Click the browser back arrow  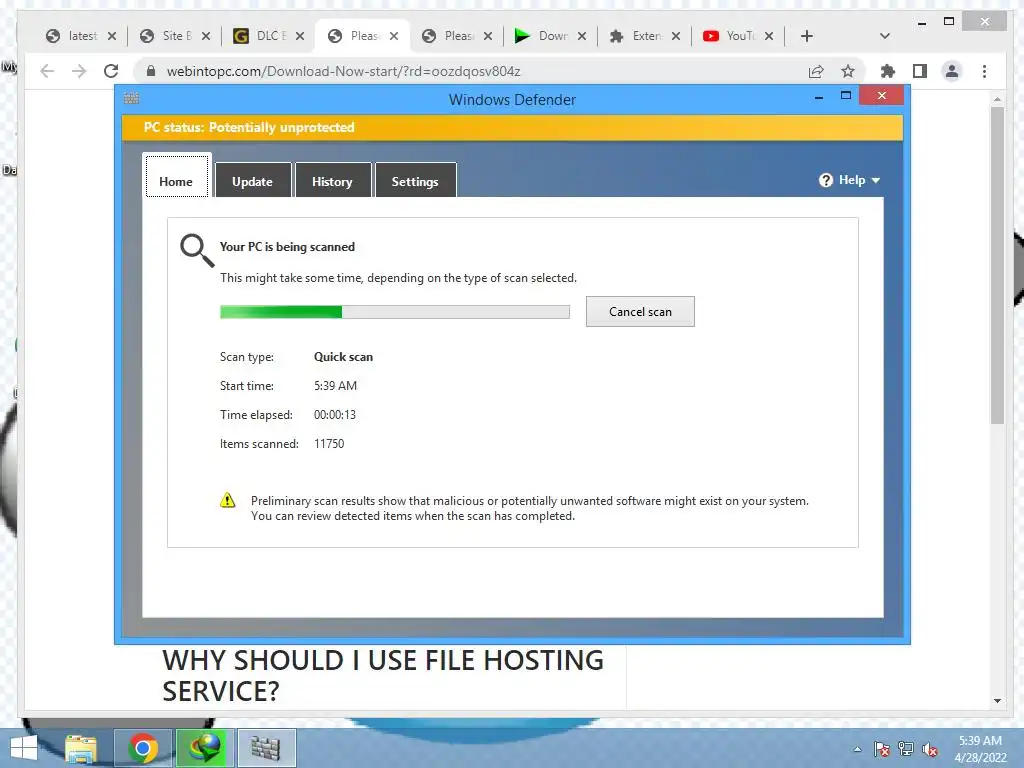tap(47, 71)
